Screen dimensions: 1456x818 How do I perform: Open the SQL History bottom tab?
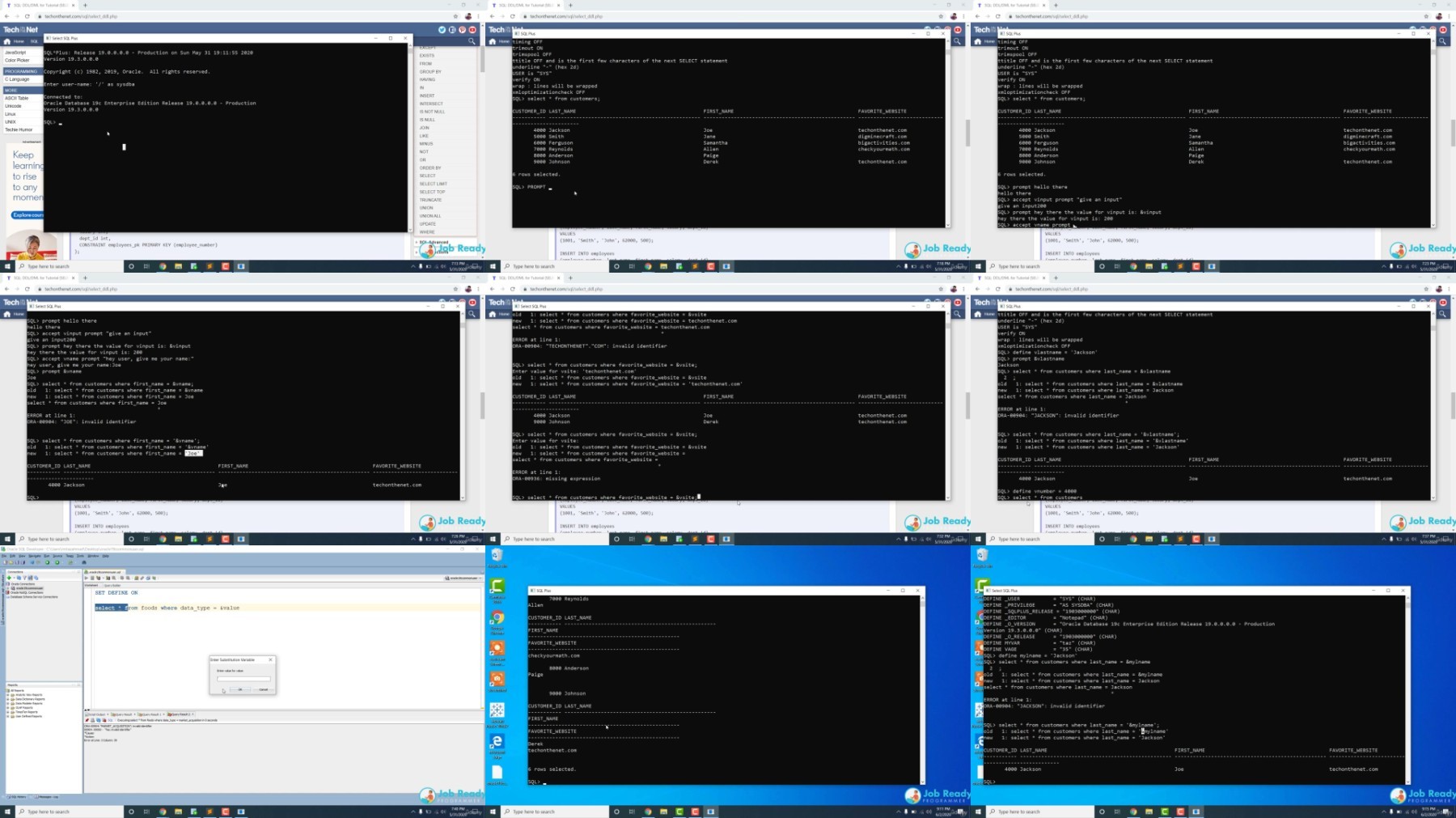click(x=16, y=797)
